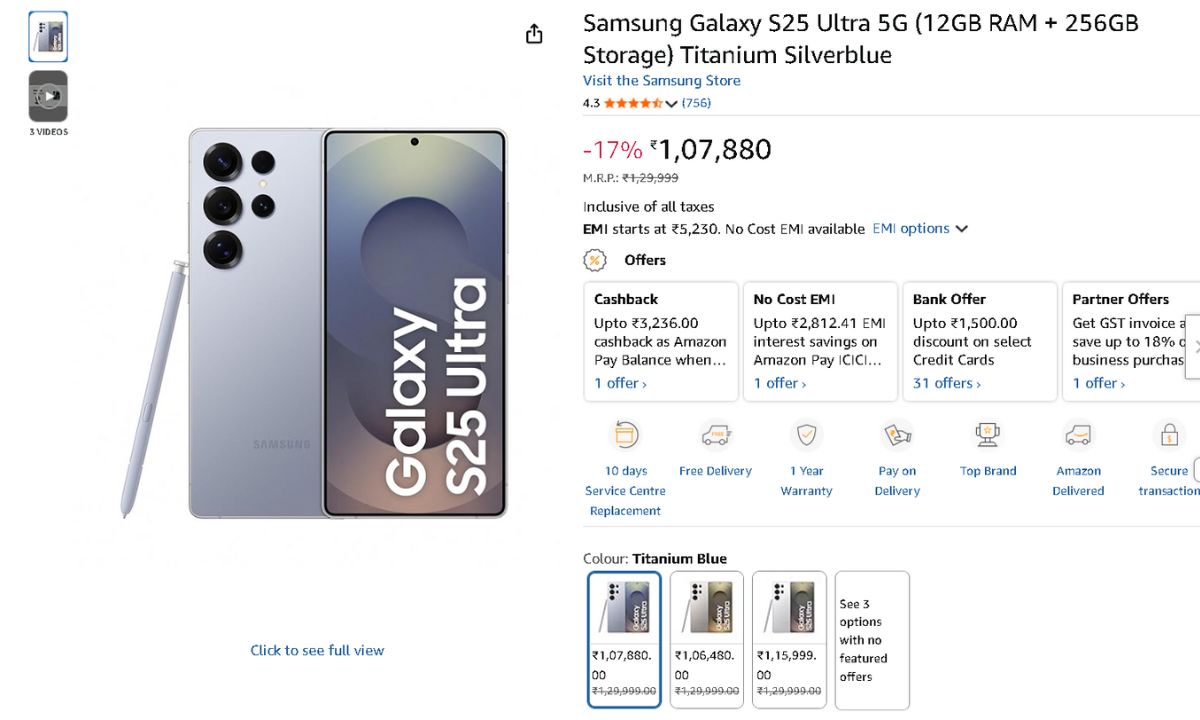Click the Top Brand trophy icon
Viewport: 1200px width, 720px height.
988,435
